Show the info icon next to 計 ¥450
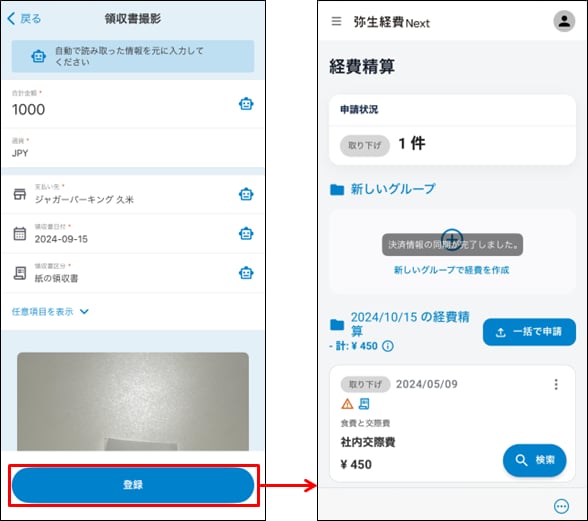 click(x=388, y=346)
